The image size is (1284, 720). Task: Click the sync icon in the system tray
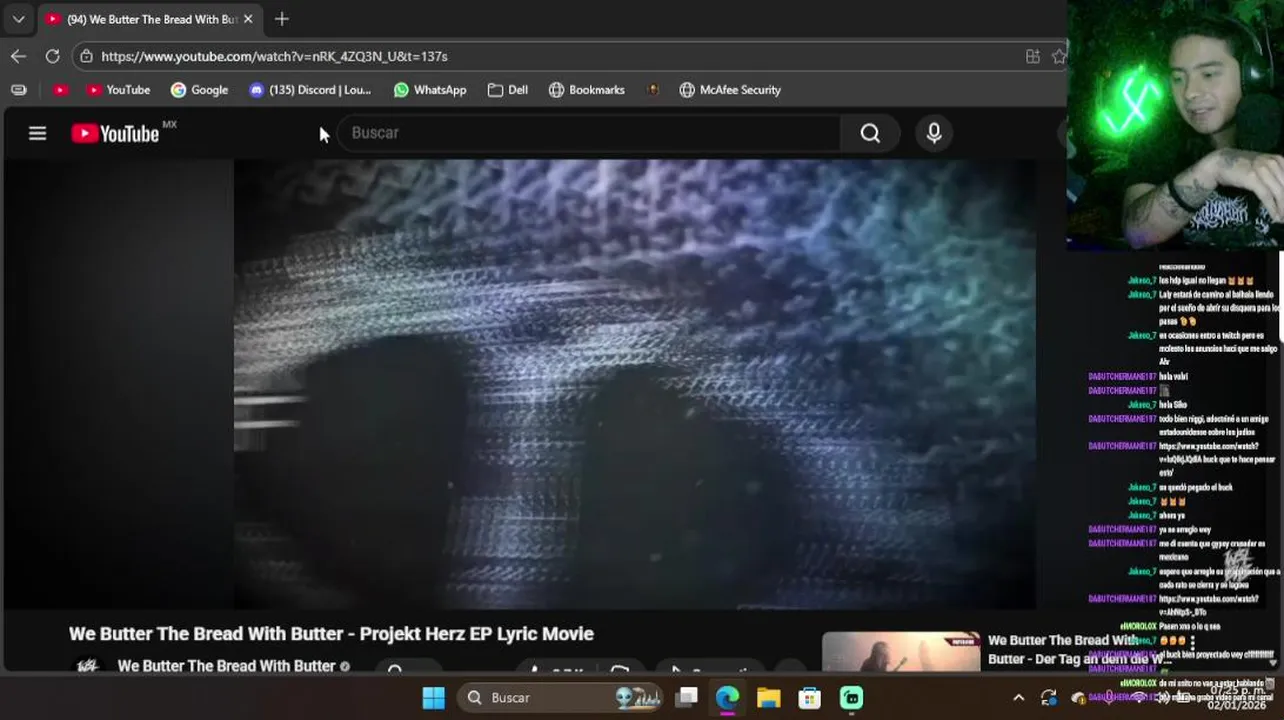[1048, 698]
